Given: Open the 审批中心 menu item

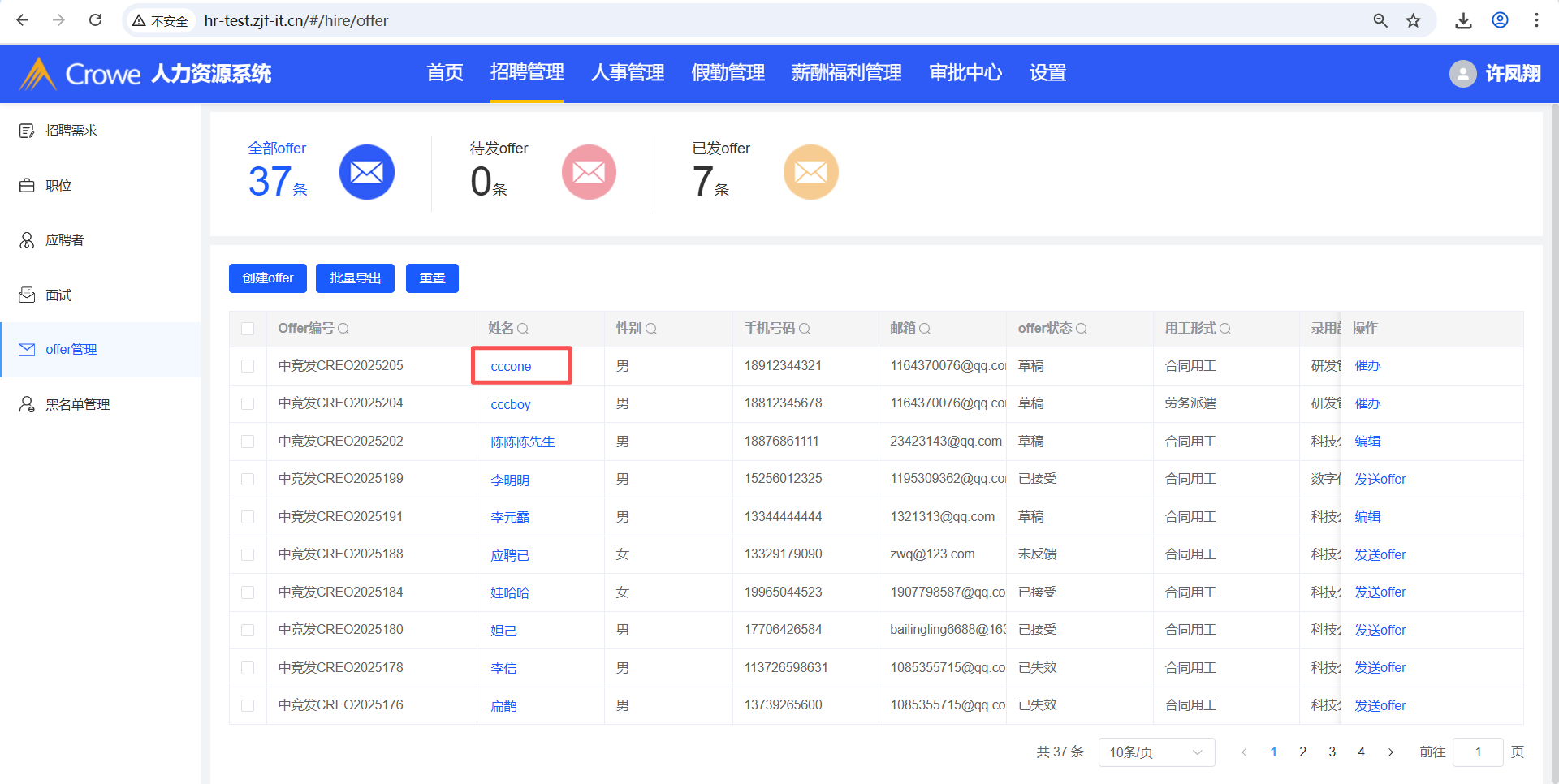Looking at the screenshot, I should pyautogui.click(x=965, y=73).
